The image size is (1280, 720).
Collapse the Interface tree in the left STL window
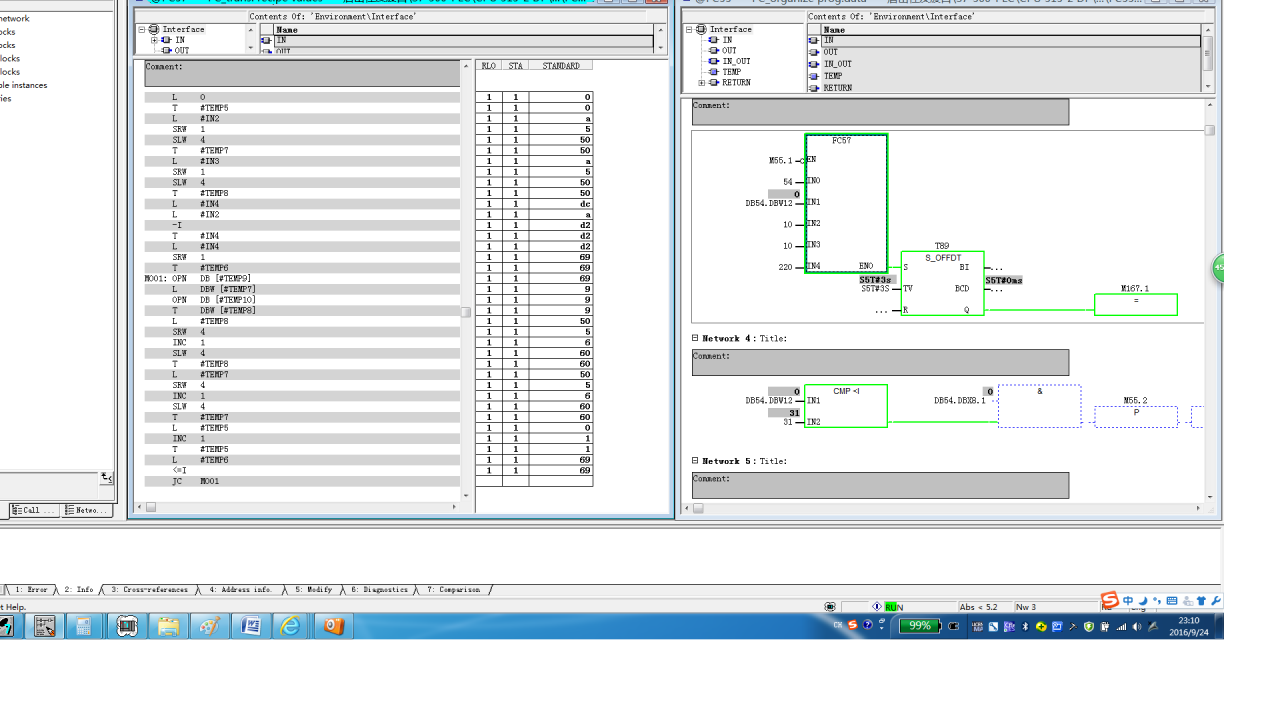pyautogui.click(x=142, y=29)
